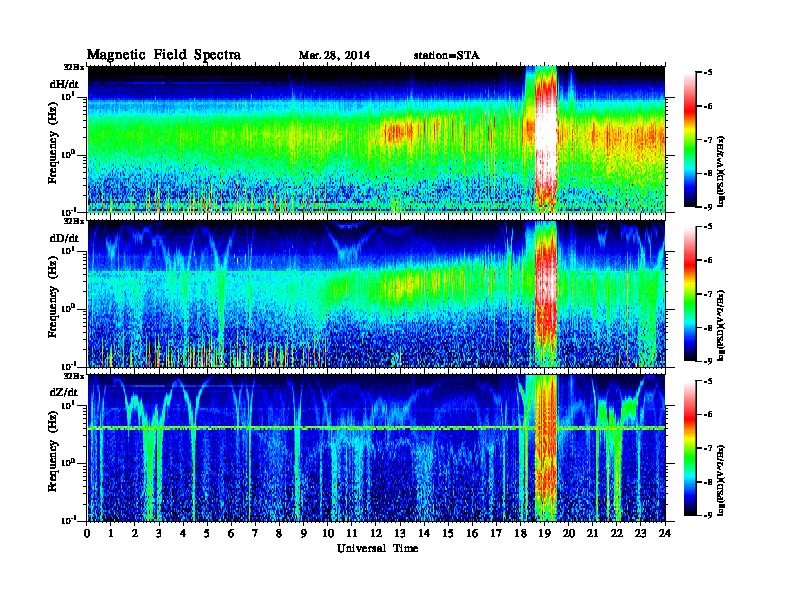Click the hour 12 tick label
The image size is (792, 612).
point(376,533)
